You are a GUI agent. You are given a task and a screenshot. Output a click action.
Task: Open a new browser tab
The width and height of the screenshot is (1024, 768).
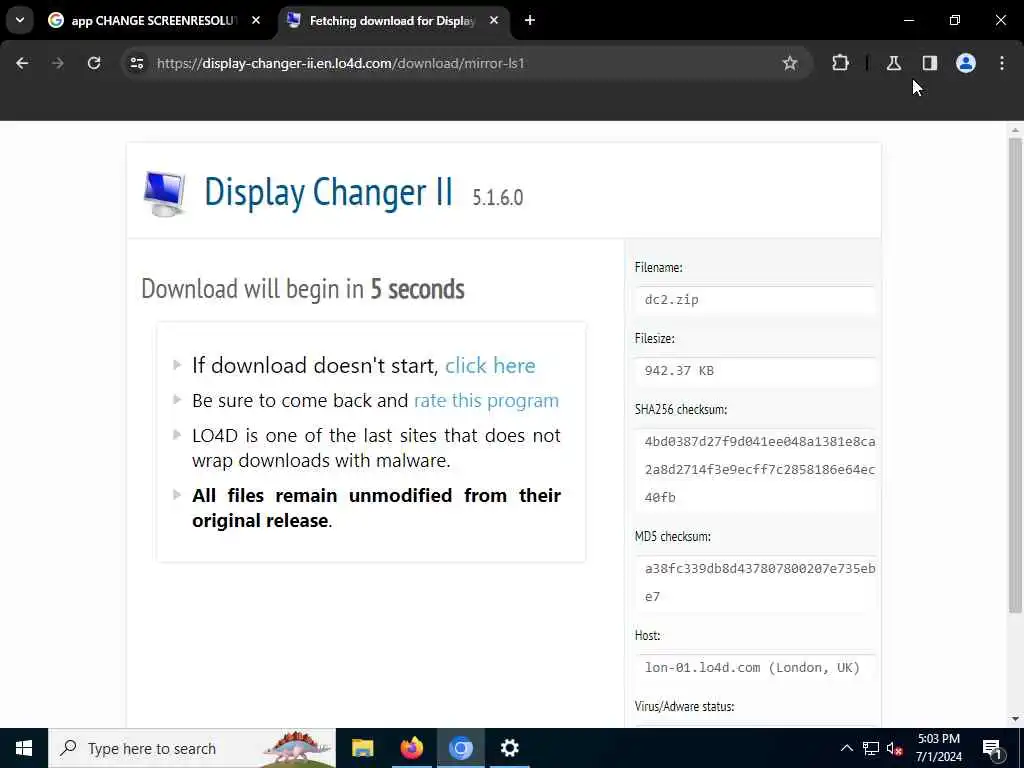pyautogui.click(x=530, y=21)
